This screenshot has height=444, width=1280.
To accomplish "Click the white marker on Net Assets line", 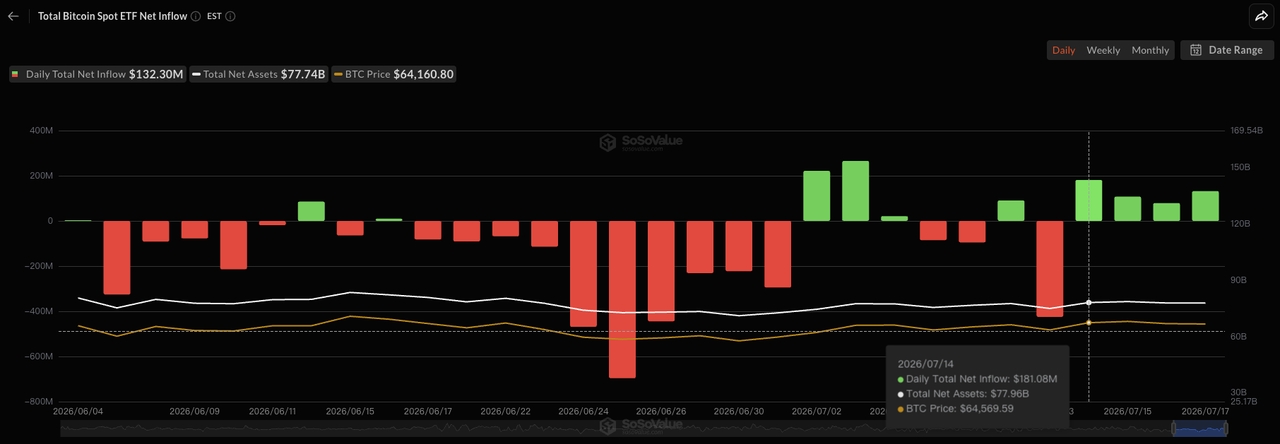I will (1089, 302).
